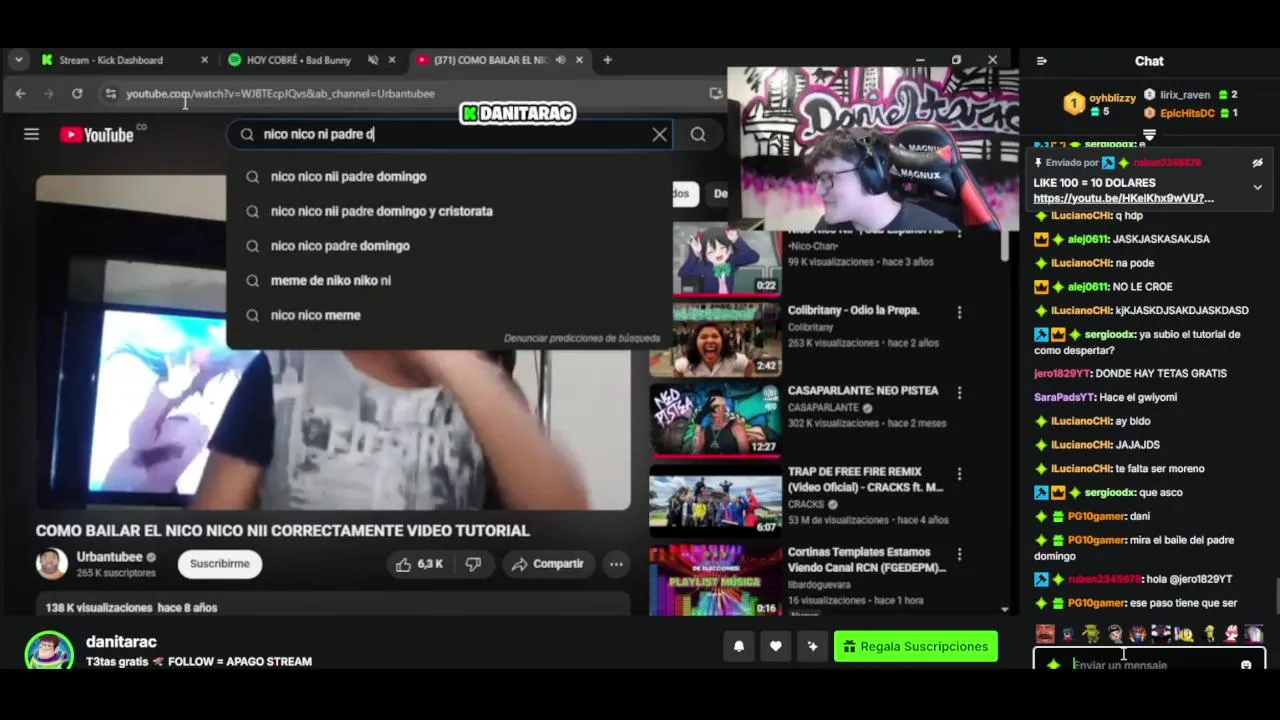Open options for CASAPARLANTE video

[959, 393]
